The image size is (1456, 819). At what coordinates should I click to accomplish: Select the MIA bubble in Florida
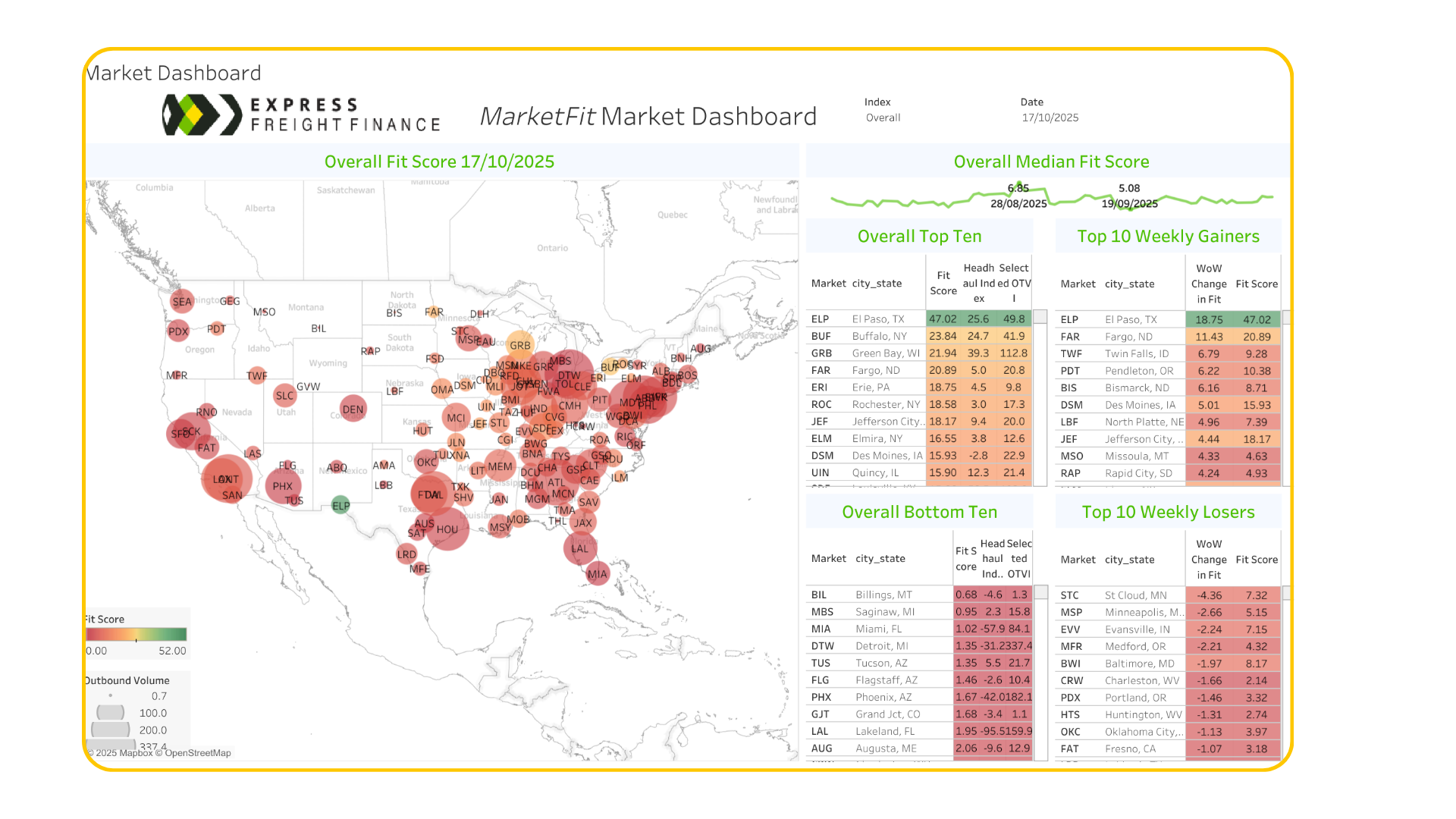pos(598,573)
